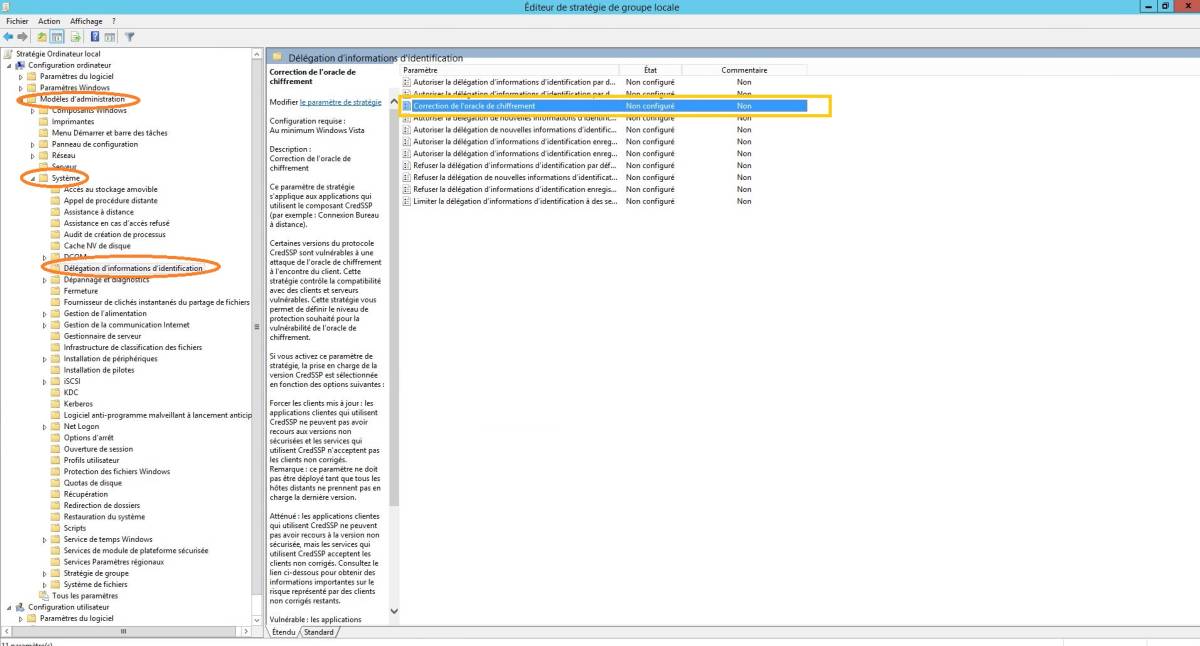This screenshot has width=1200, height=646.
Task: Open Help with the blue question icon
Action: [95, 37]
